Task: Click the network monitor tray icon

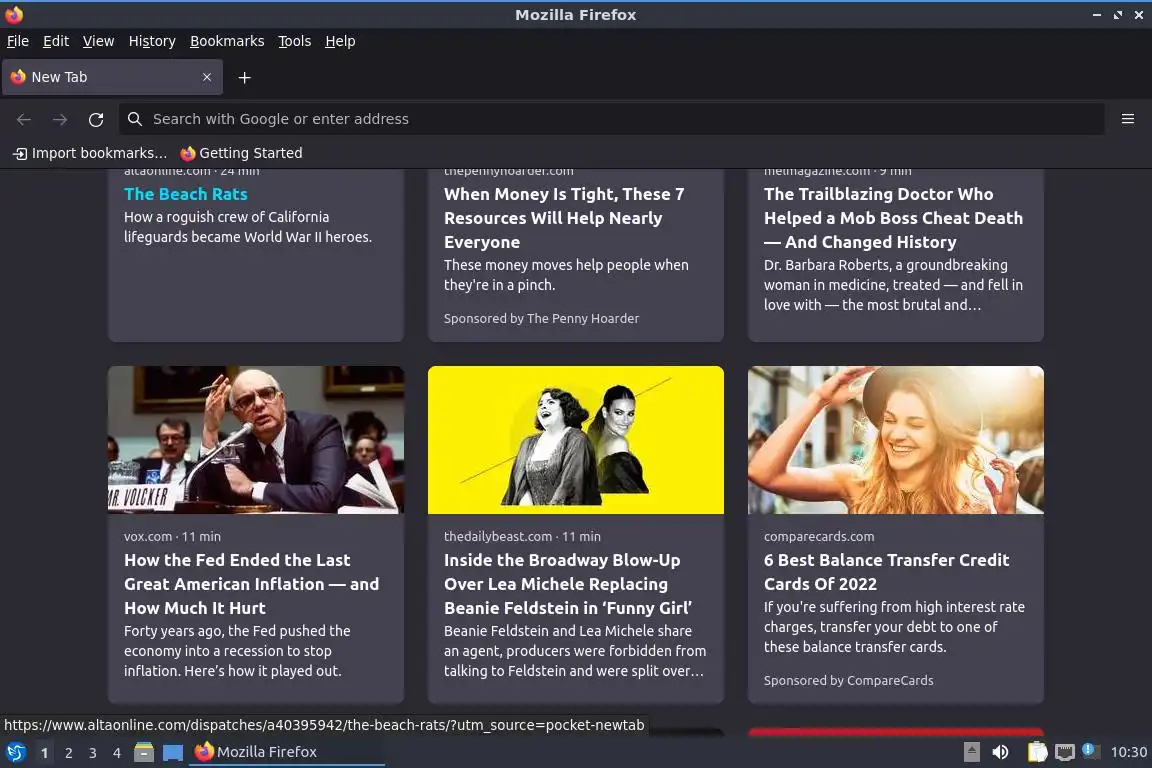Action: click(x=1065, y=752)
